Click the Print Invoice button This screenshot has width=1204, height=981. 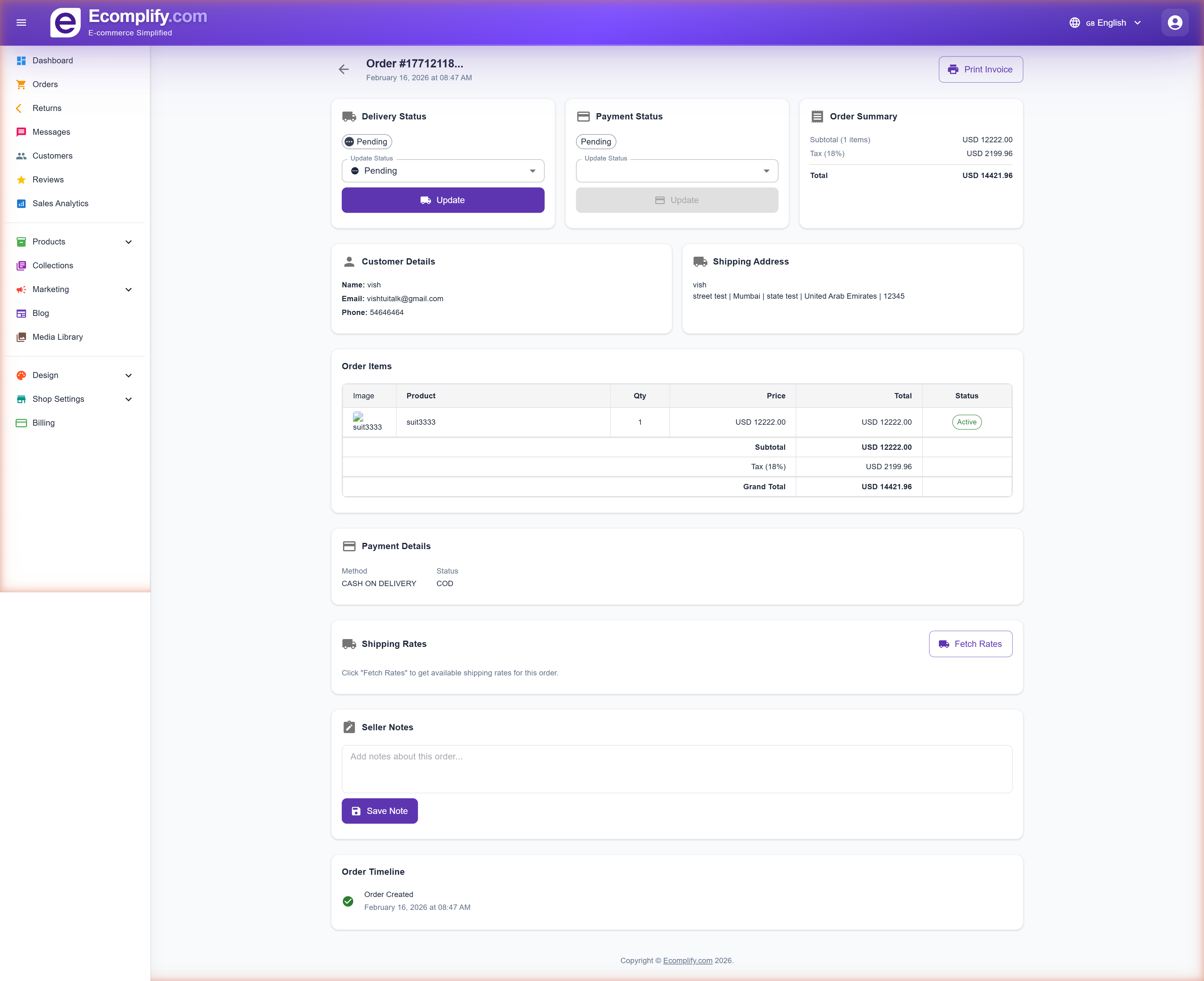point(980,70)
